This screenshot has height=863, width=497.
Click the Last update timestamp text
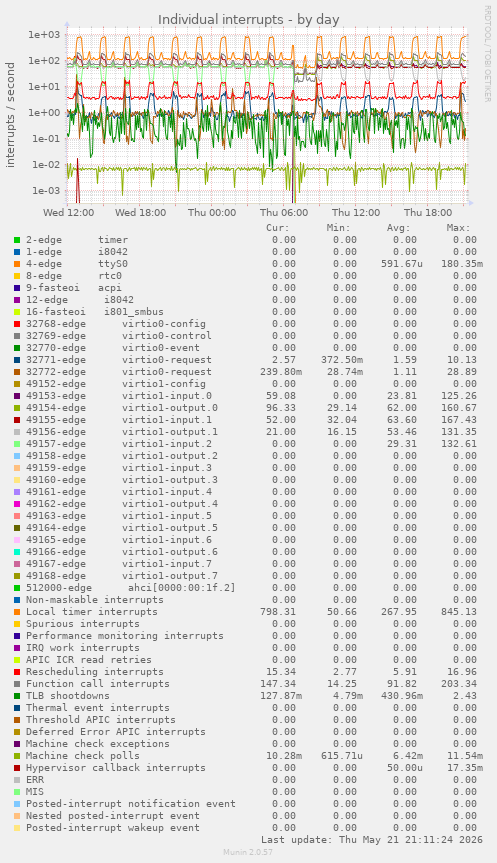point(372,840)
